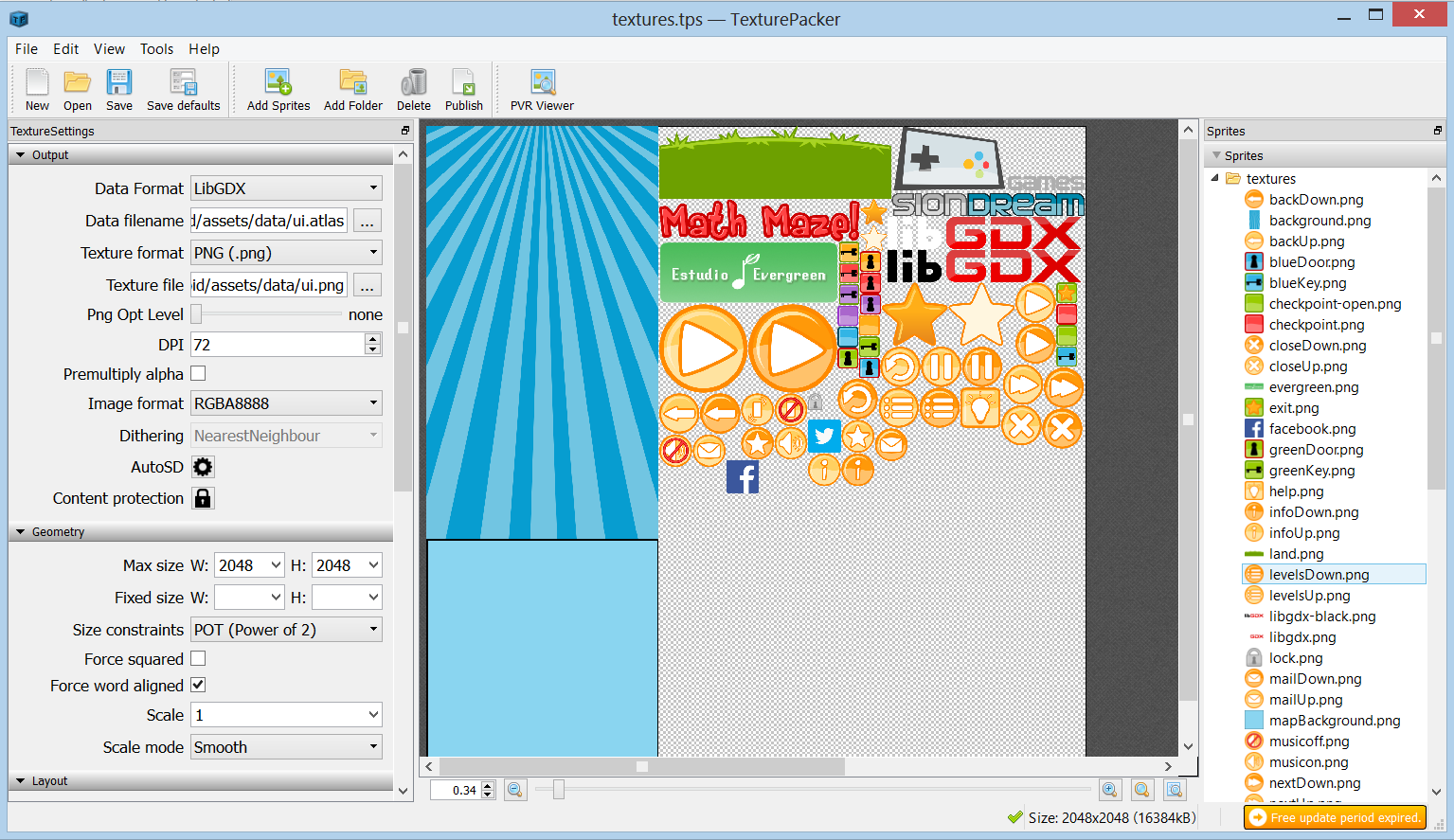Image resolution: width=1454 pixels, height=840 pixels.
Task: Click the zoom 1:1 magnifier icon
Action: 1142,790
